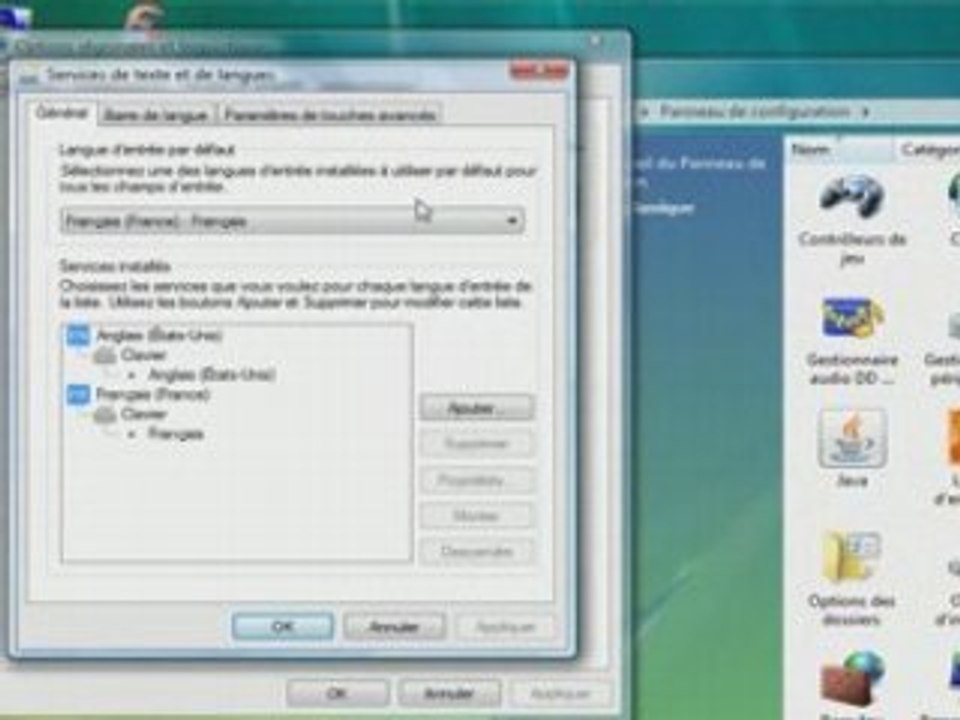The image size is (960, 720).
Task: Select the Français keyboard layout item
Action: tap(176, 434)
